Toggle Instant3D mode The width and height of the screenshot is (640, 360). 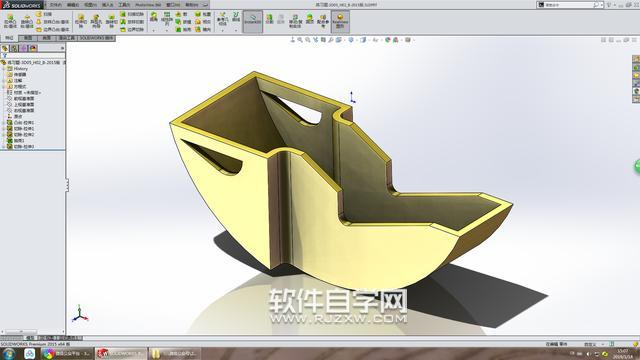tap(253, 21)
